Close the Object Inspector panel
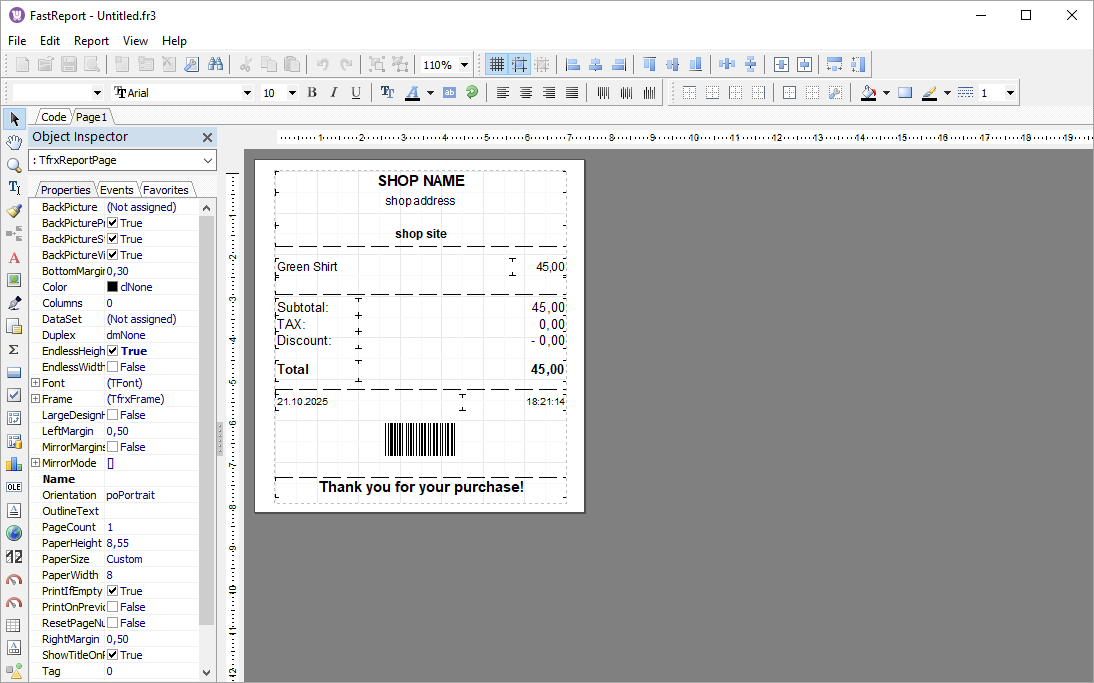 [x=207, y=137]
